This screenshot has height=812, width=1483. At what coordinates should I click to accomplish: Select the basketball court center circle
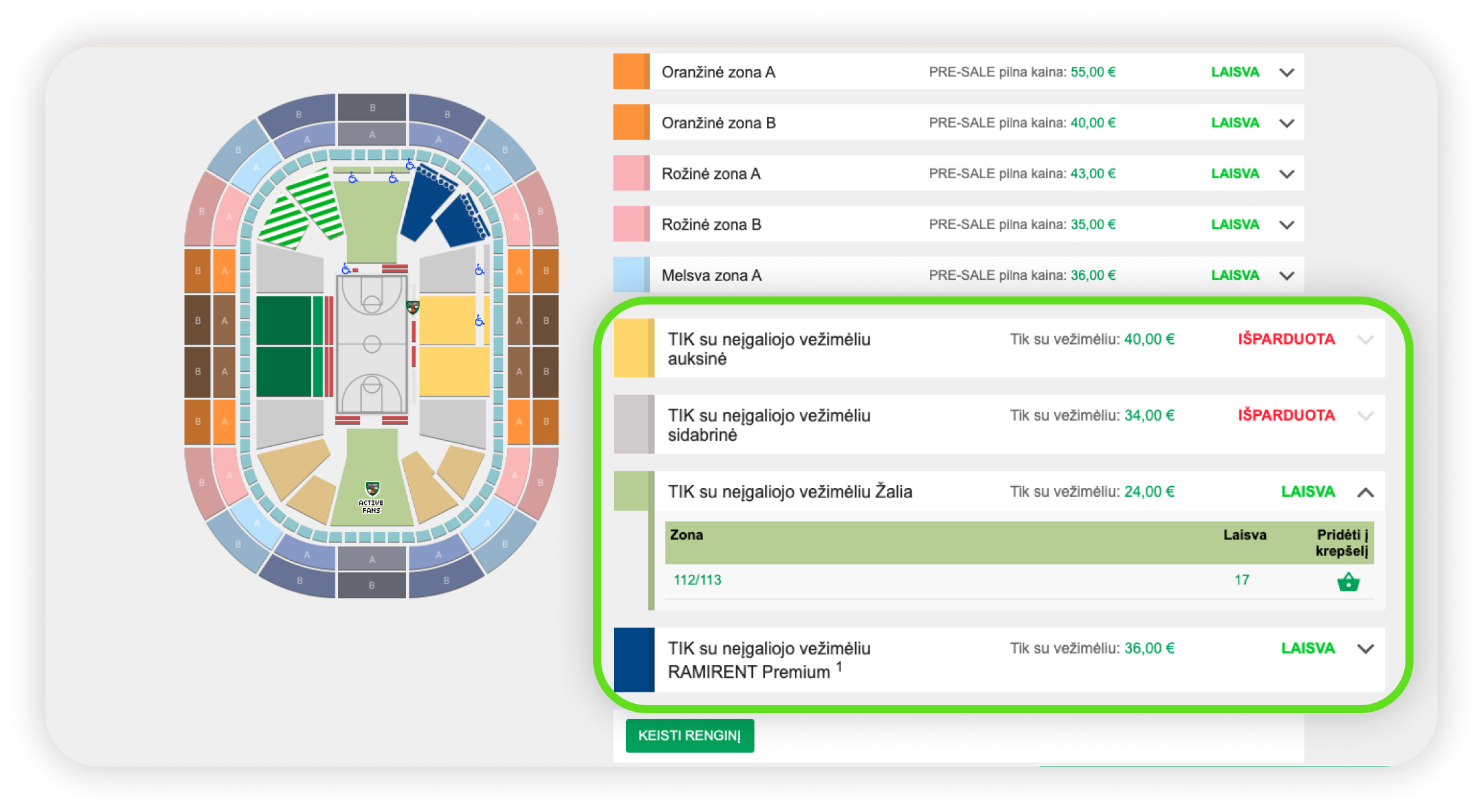[x=371, y=344]
